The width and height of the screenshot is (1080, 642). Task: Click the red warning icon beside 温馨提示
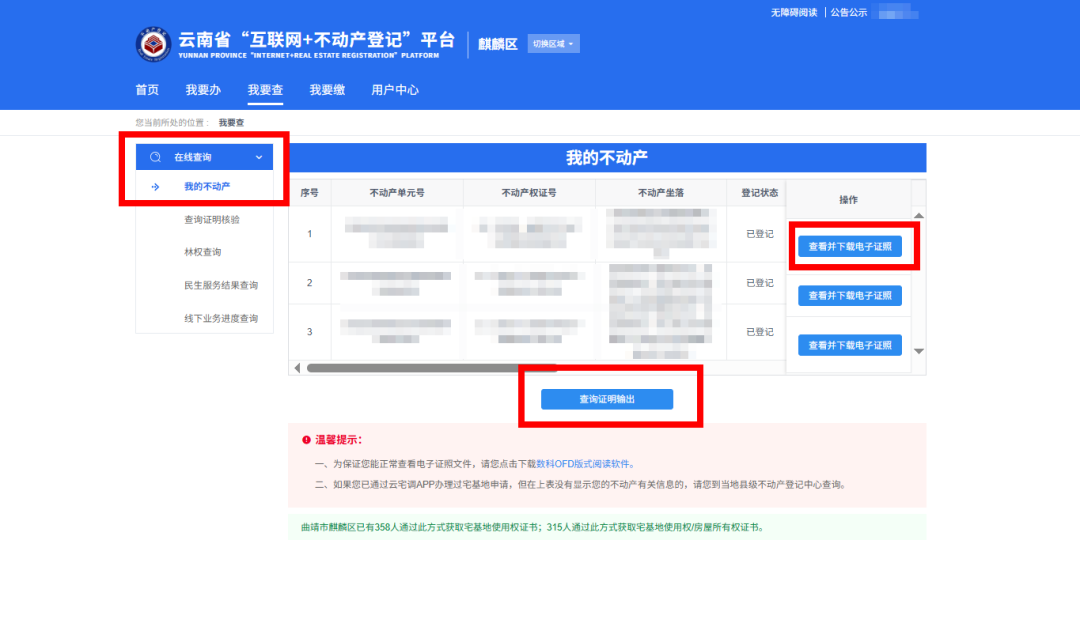click(x=307, y=439)
